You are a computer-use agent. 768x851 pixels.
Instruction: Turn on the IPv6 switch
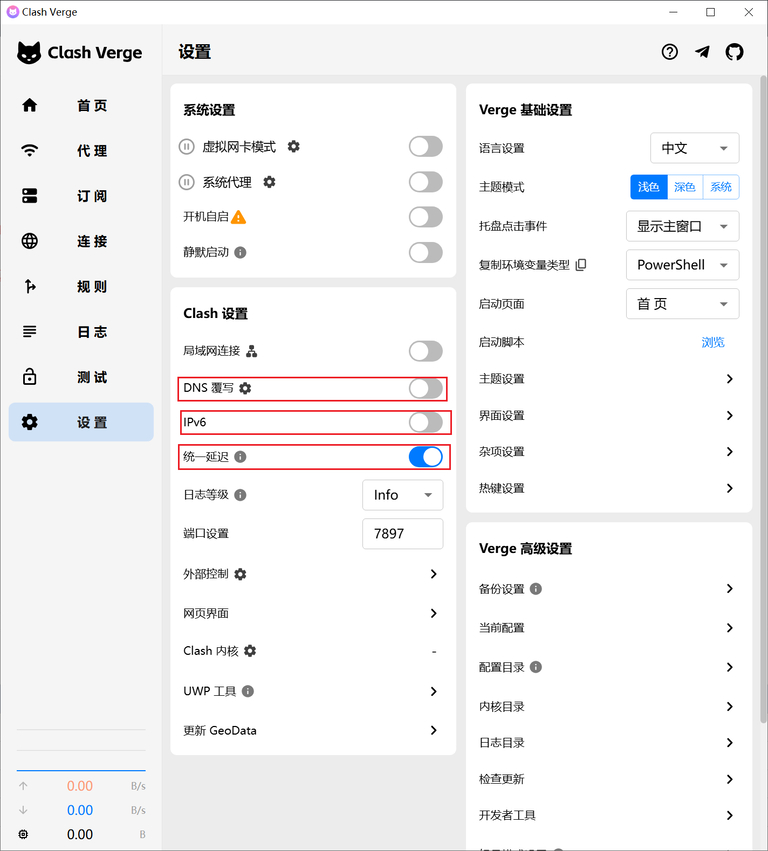pyautogui.click(x=426, y=422)
